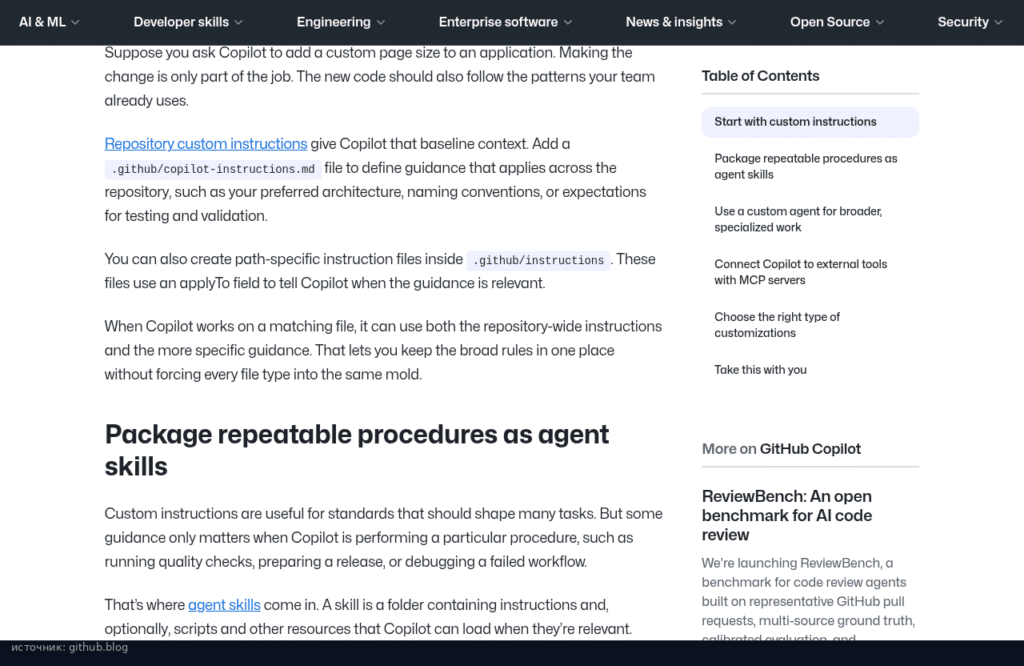Open the Enterprise software menu
This screenshot has height=666, width=1024.
(x=505, y=22)
